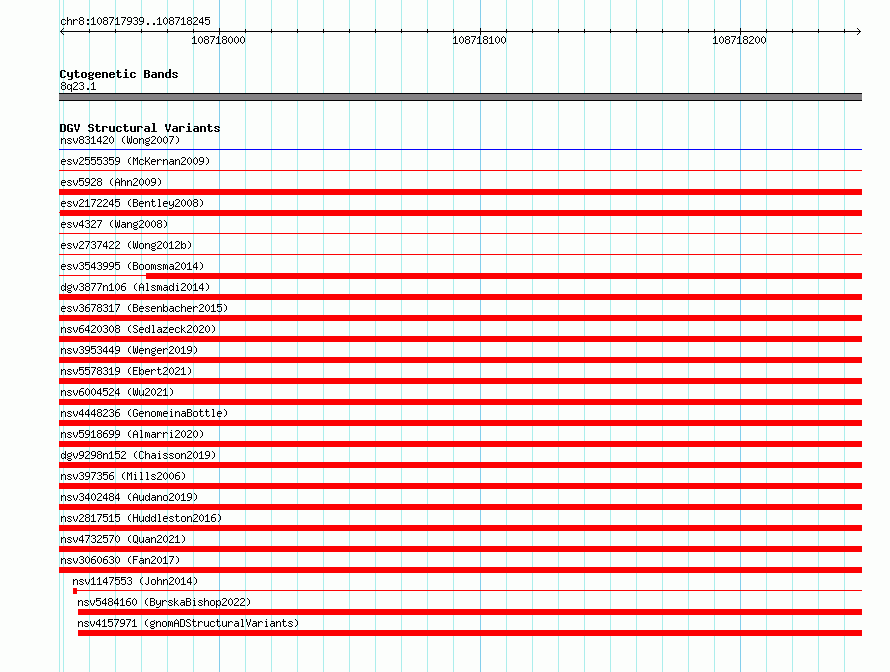Click the red bar under nsv4157971 (gnomADStructuralVariants)

click(x=470, y=633)
